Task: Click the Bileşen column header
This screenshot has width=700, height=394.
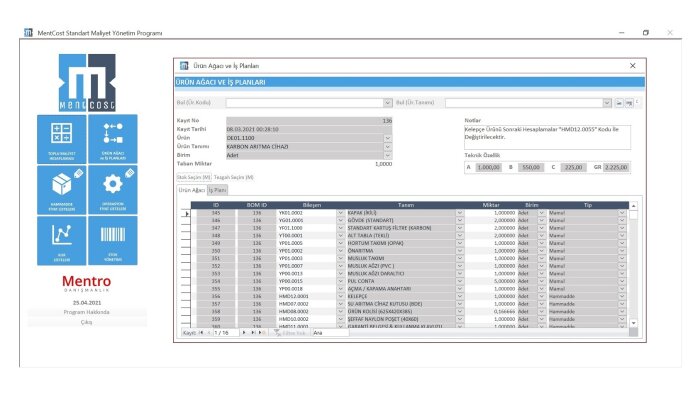Action: click(x=311, y=205)
